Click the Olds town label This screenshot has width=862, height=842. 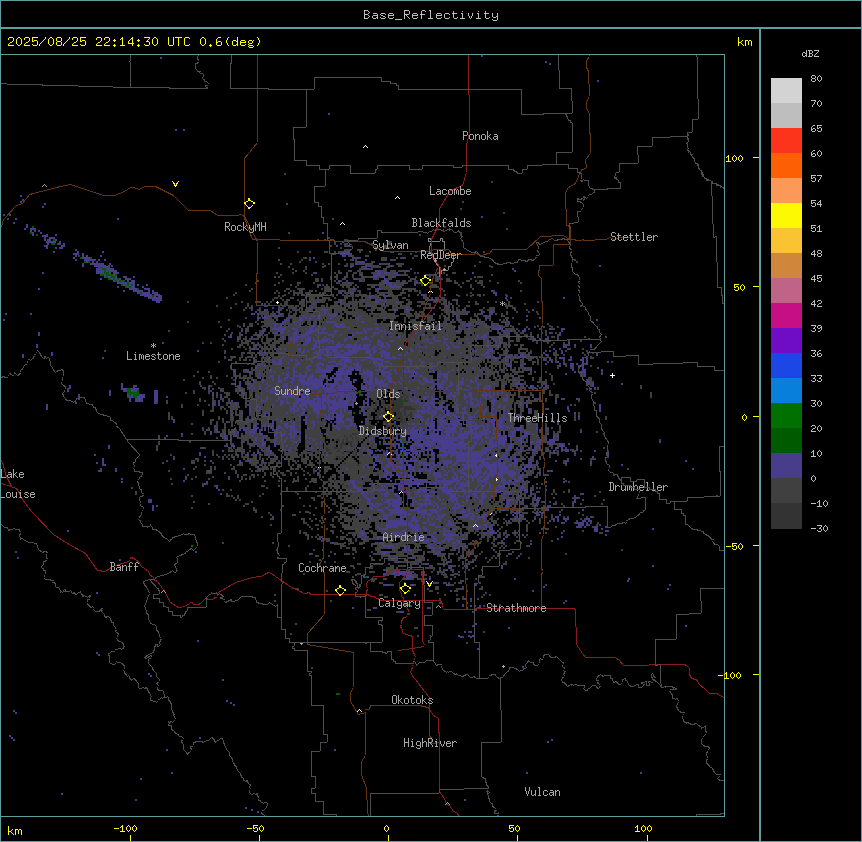coord(388,394)
